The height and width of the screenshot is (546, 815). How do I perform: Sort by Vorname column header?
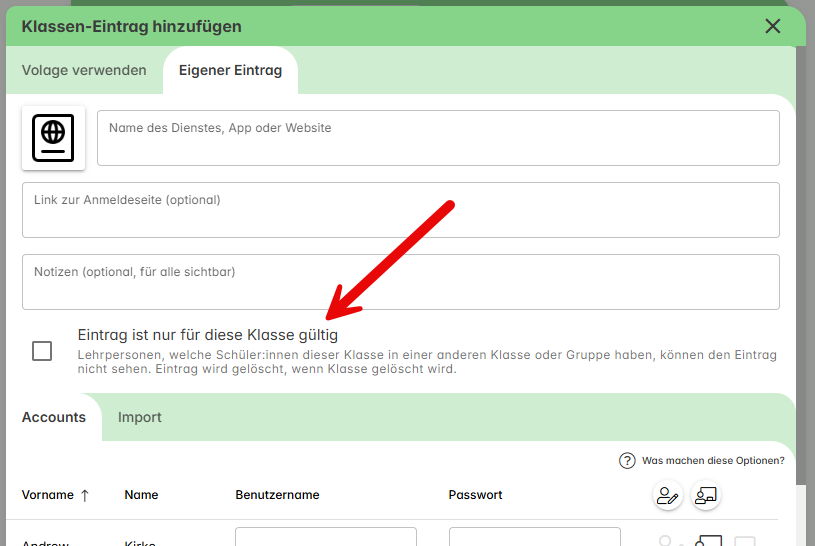(47, 495)
